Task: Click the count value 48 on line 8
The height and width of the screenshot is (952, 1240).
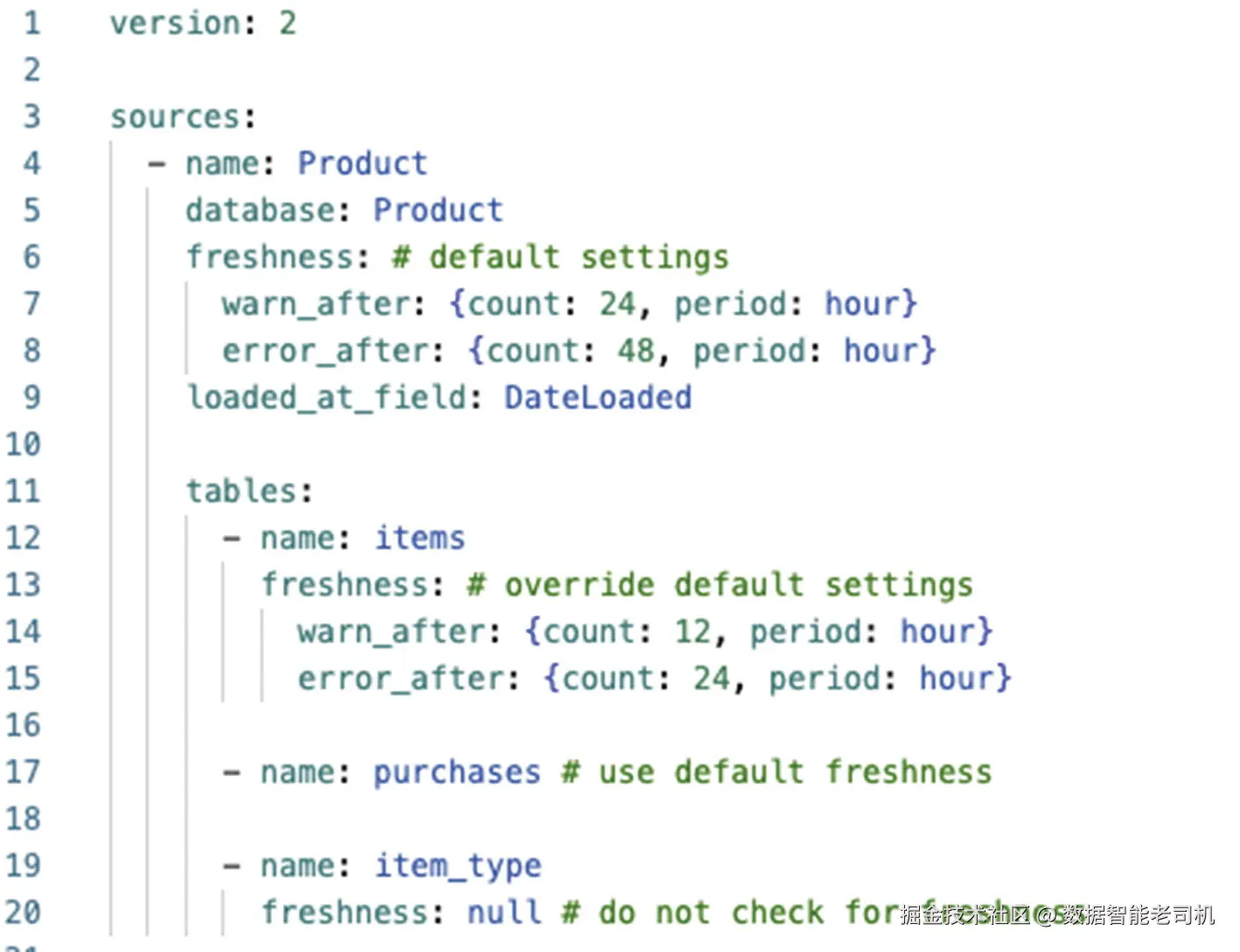Action: [636, 351]
